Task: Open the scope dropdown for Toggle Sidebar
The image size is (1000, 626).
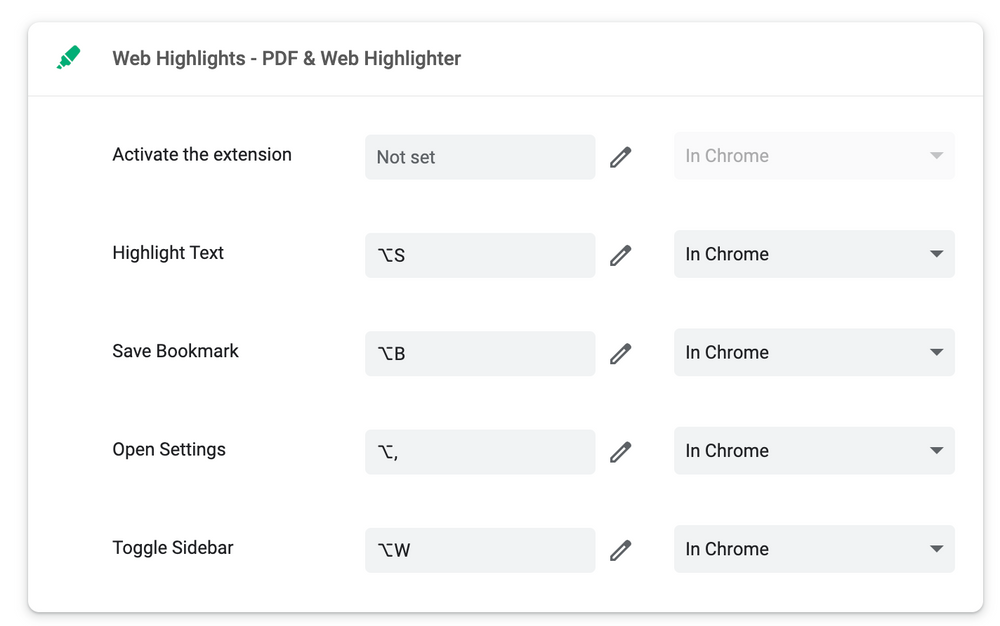Action: [x=814, y=549]
